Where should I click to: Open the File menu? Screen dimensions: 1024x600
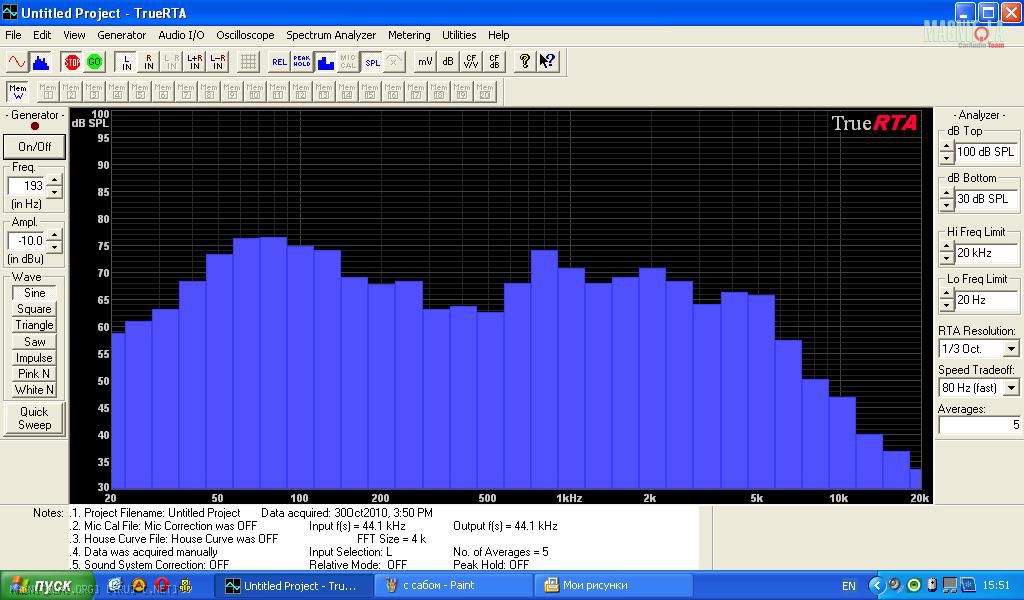[13, 35]
